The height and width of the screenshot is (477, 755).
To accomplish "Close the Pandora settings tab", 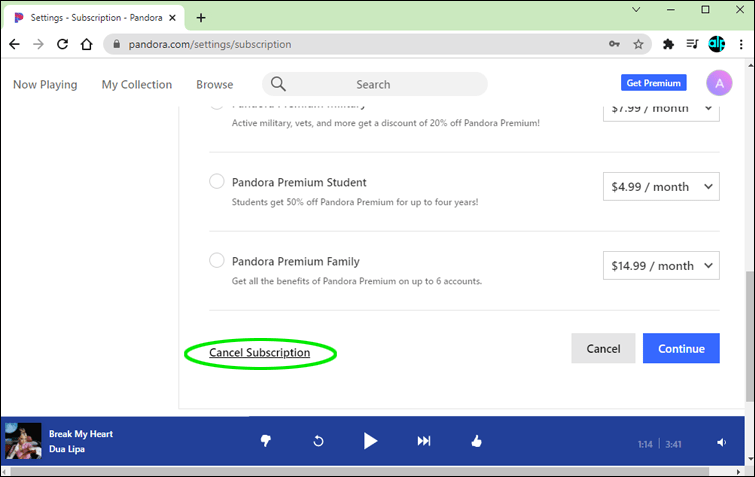I will (172, 18).
